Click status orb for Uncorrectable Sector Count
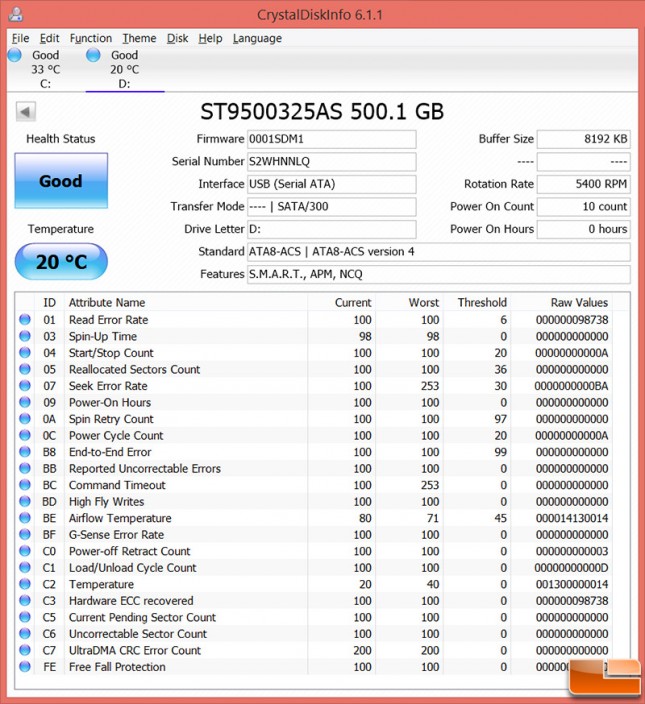Screen dimensions: 645x704 pos(25,634)
